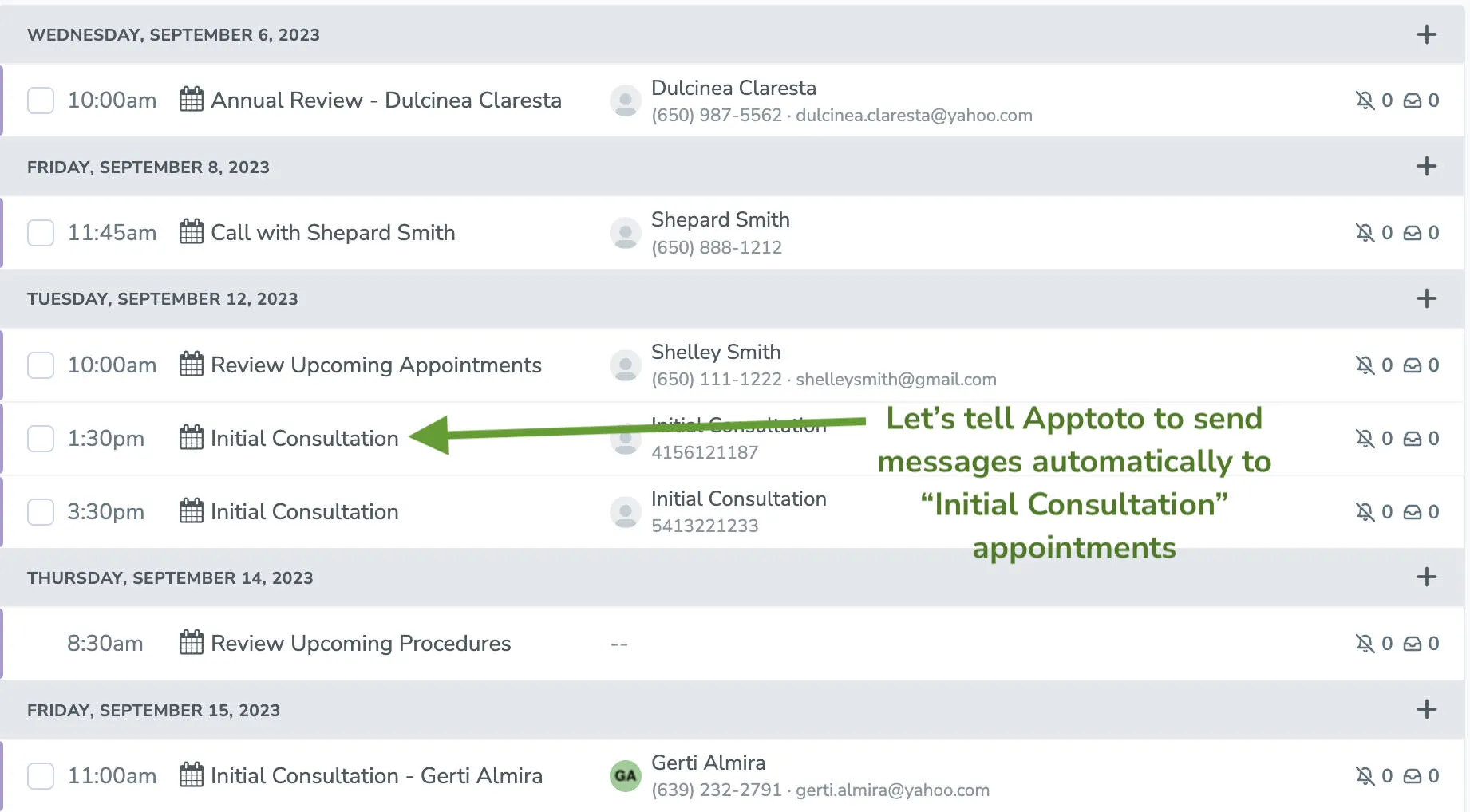The width and height of the screenshot is (1470, 812).
Task: Collapse the Tuesday, September 12 section header
Action: [163, 298]
